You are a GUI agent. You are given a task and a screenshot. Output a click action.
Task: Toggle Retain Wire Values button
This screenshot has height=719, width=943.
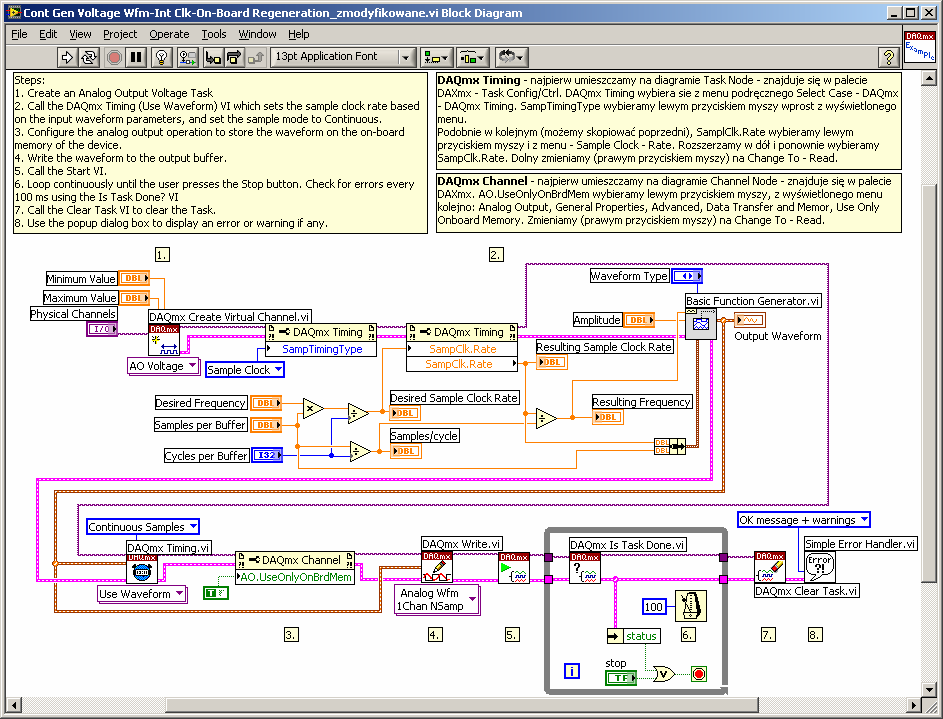coord(187,58)
